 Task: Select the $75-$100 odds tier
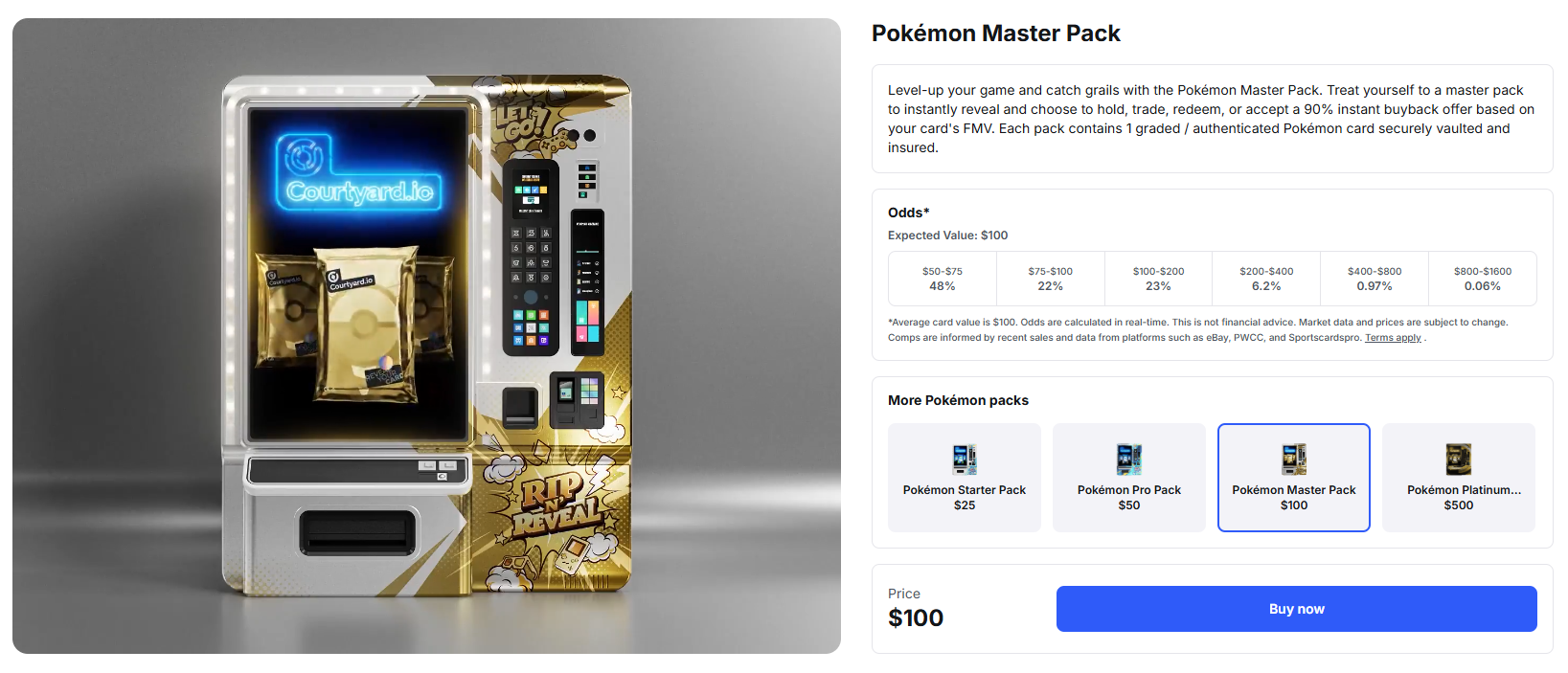(x=1051, y=279)
